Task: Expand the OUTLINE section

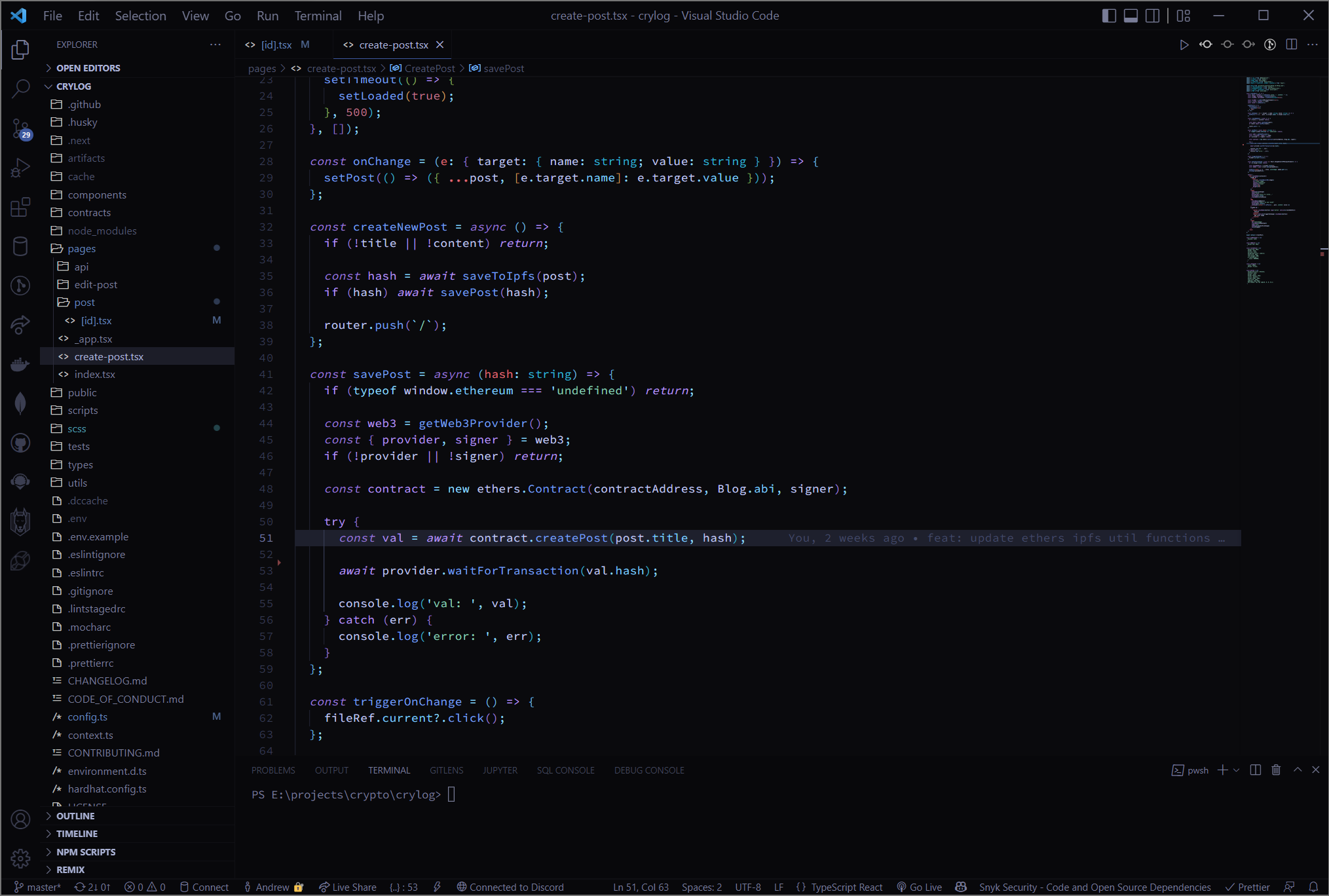Action: [x=75, y=816]
